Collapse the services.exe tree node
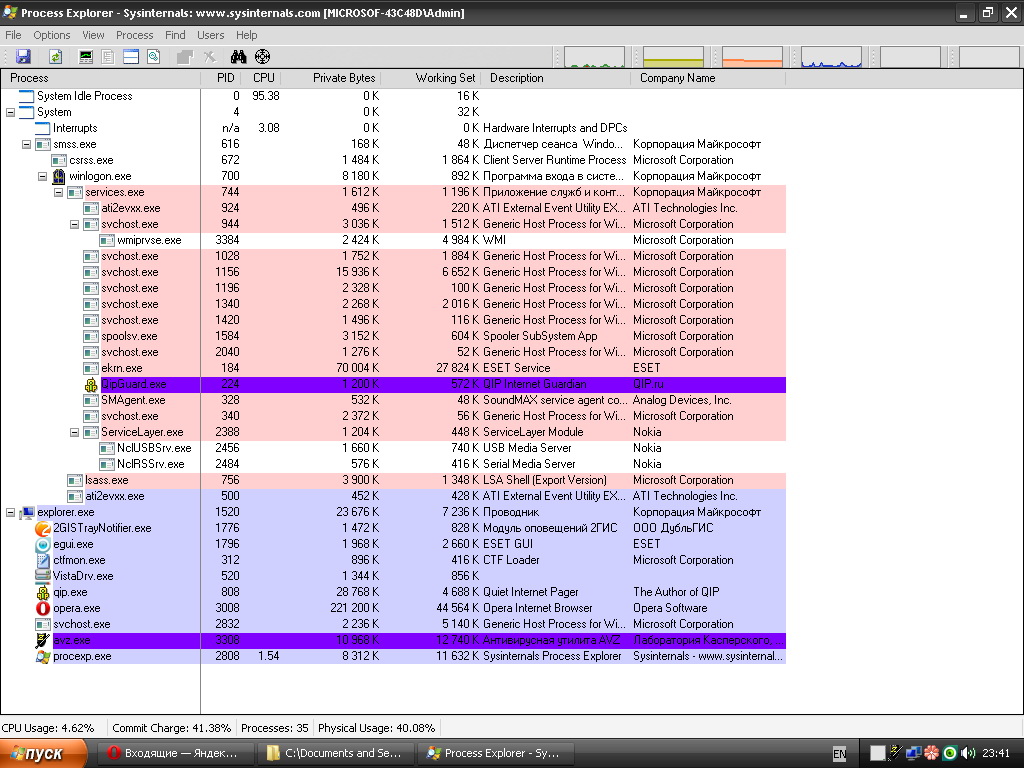This screenshot has width=1024, height=768. coord(59,192)
